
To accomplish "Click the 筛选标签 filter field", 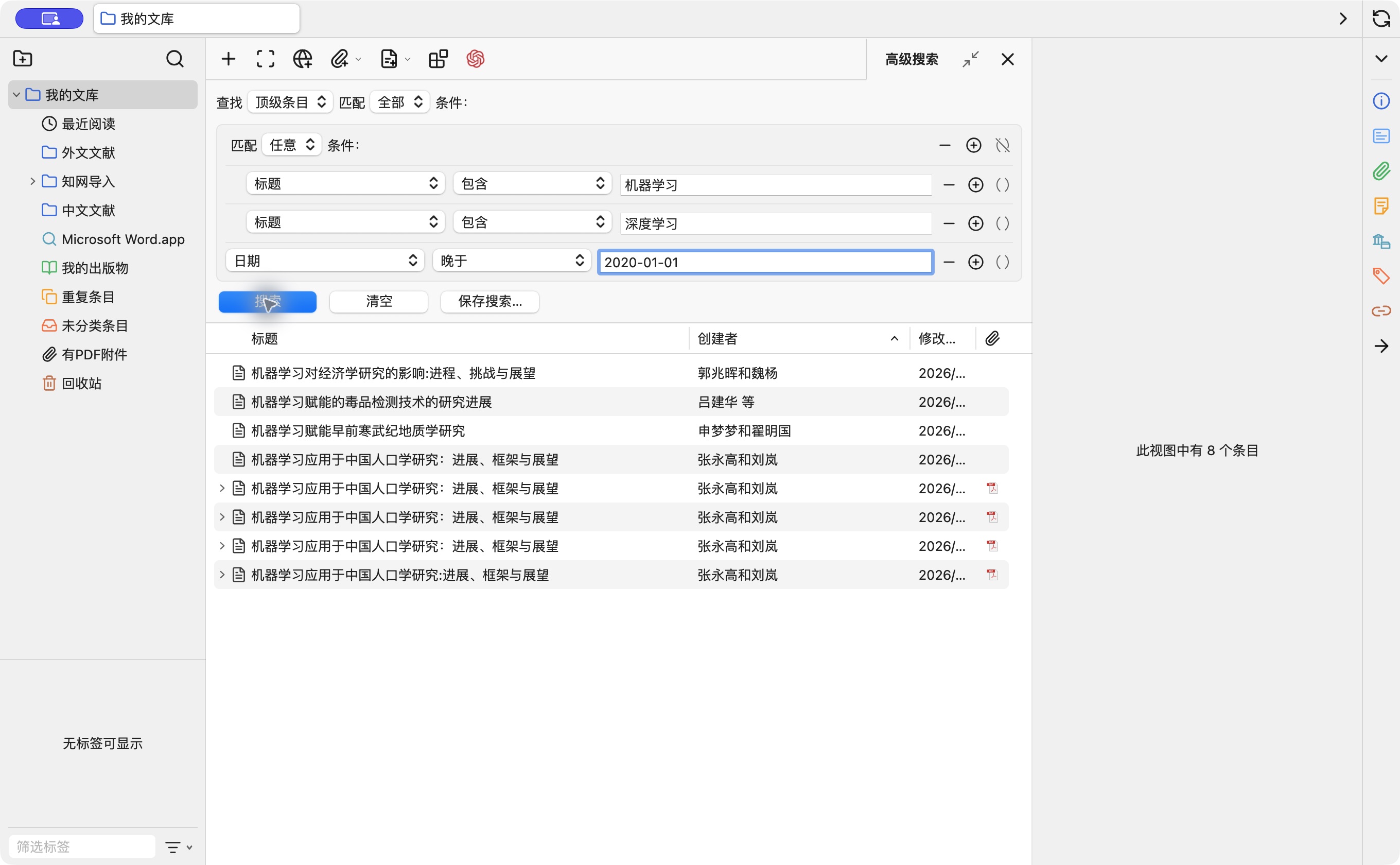I will click(82, 846).
